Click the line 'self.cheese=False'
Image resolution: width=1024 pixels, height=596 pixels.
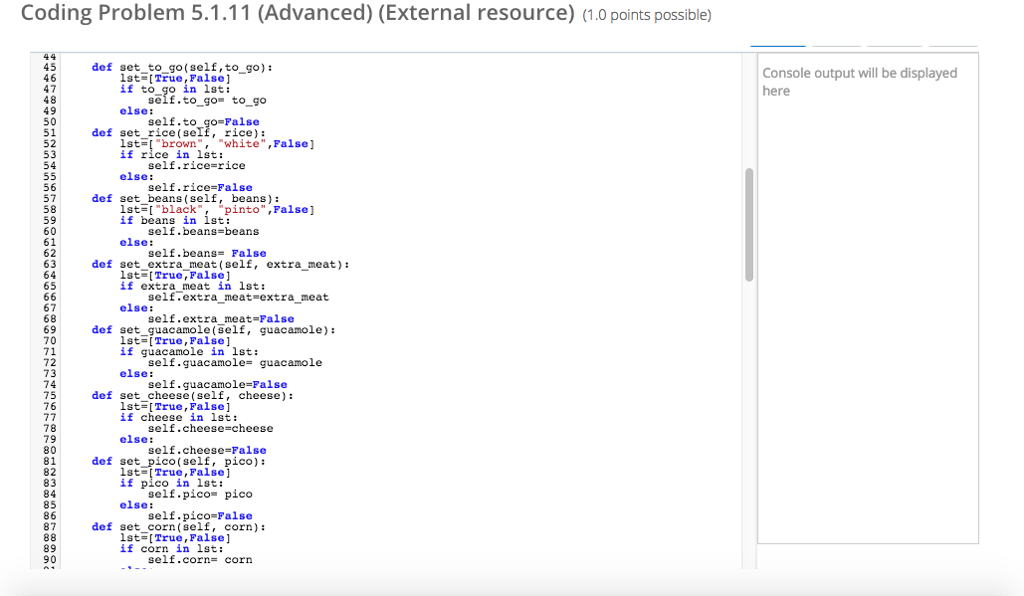[x=207, y=450]
